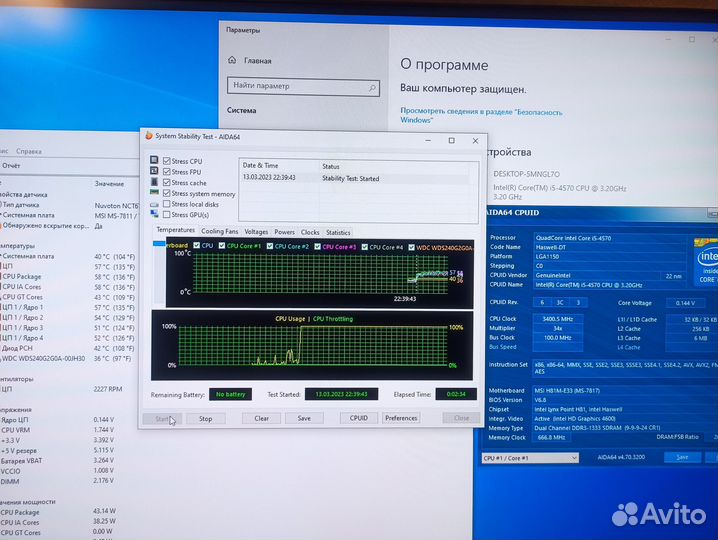Open the Clocks tab

(310, 232)
